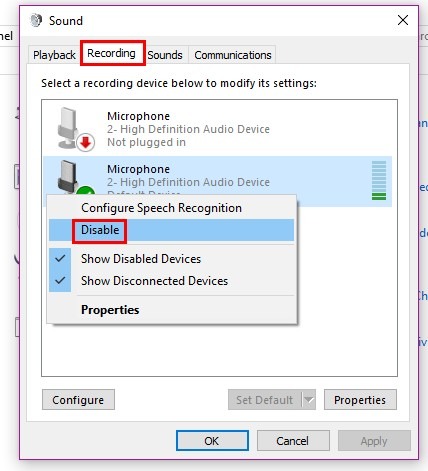Click the red not-plugged-in arrow badge

[x=86, y=143]
